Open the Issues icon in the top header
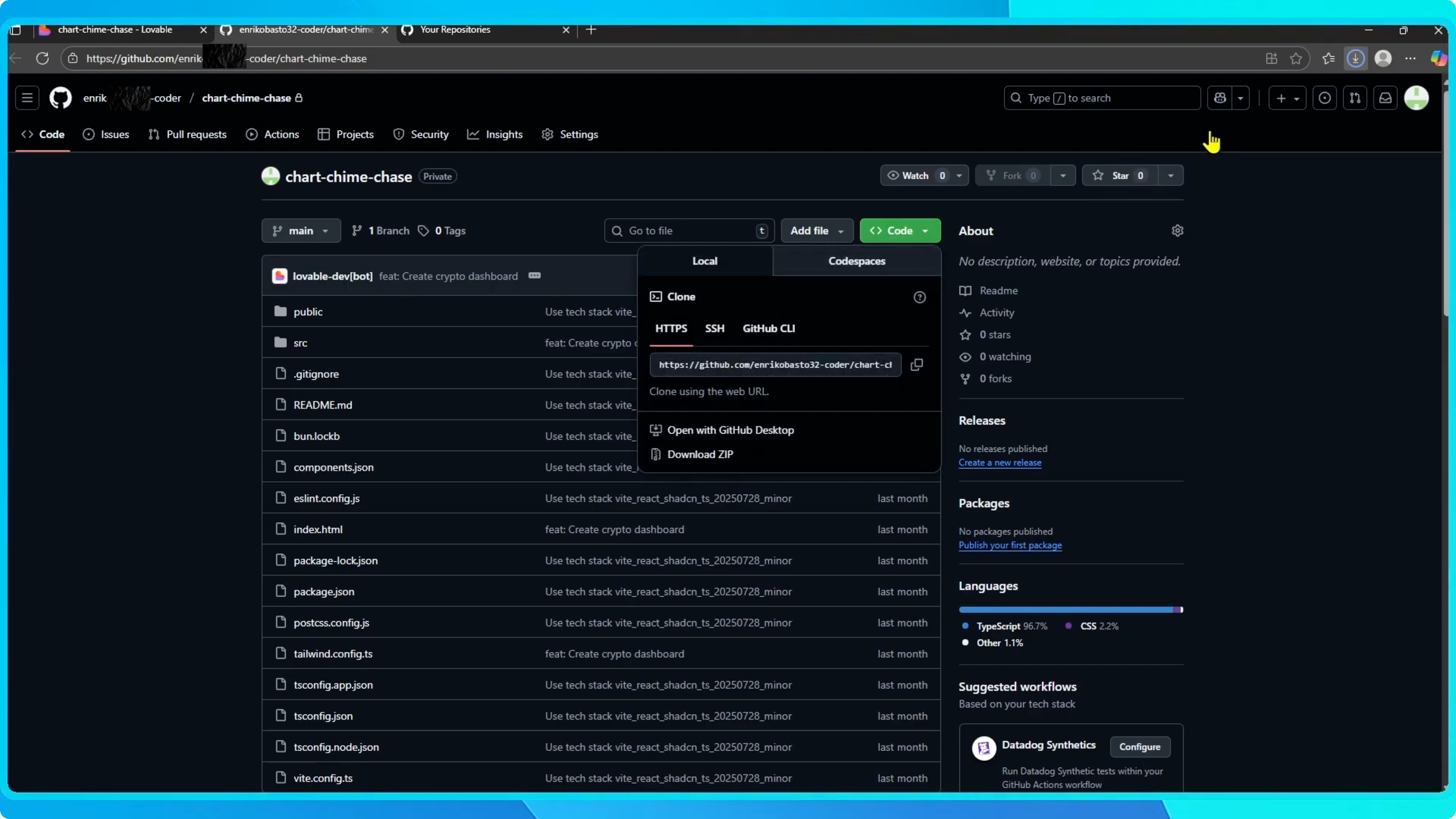Screen dimensions: 1456x819 [x=1324, y=98]
